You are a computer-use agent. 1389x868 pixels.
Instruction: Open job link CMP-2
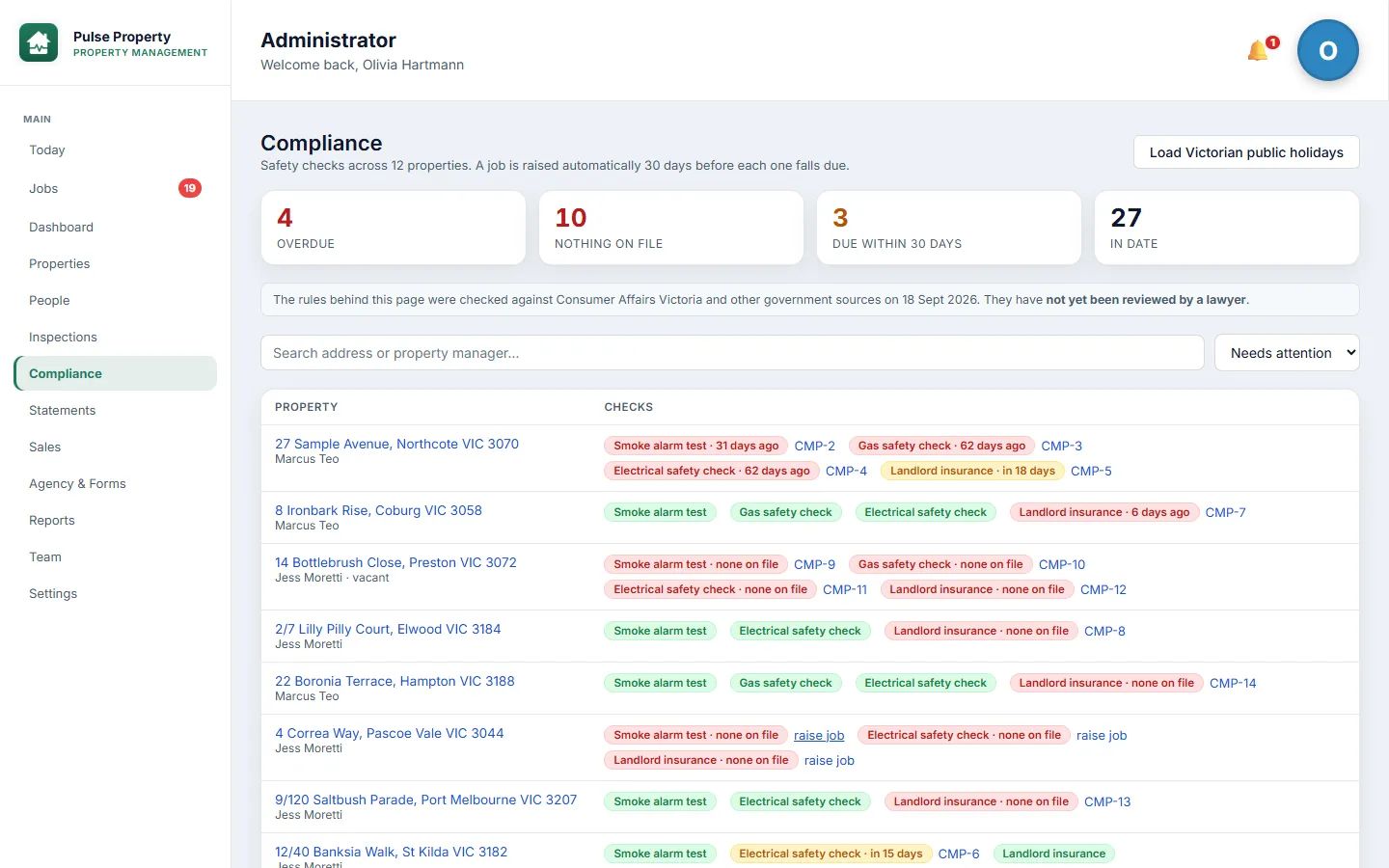tap(815, 446)
